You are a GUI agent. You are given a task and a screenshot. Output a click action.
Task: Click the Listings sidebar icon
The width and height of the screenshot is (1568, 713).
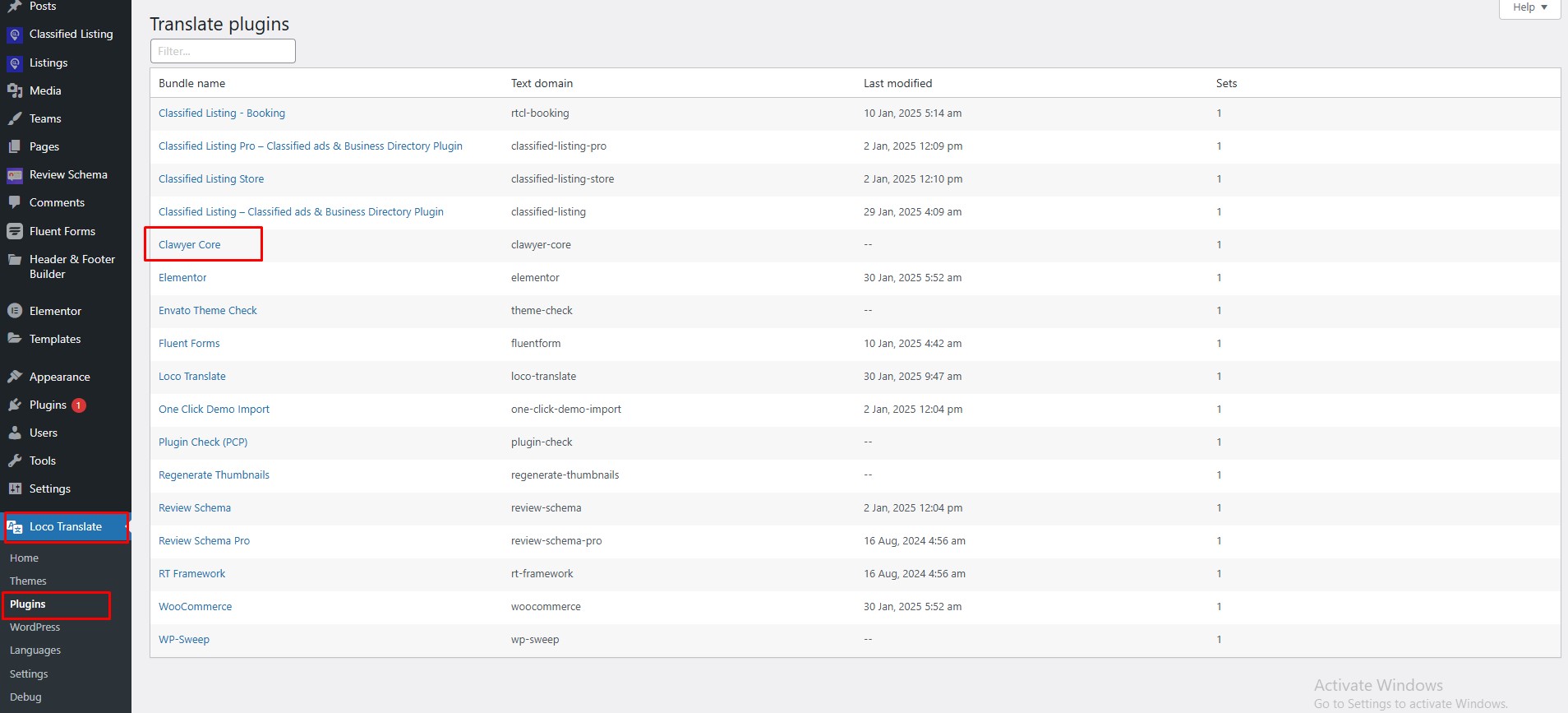coord(15,63)
